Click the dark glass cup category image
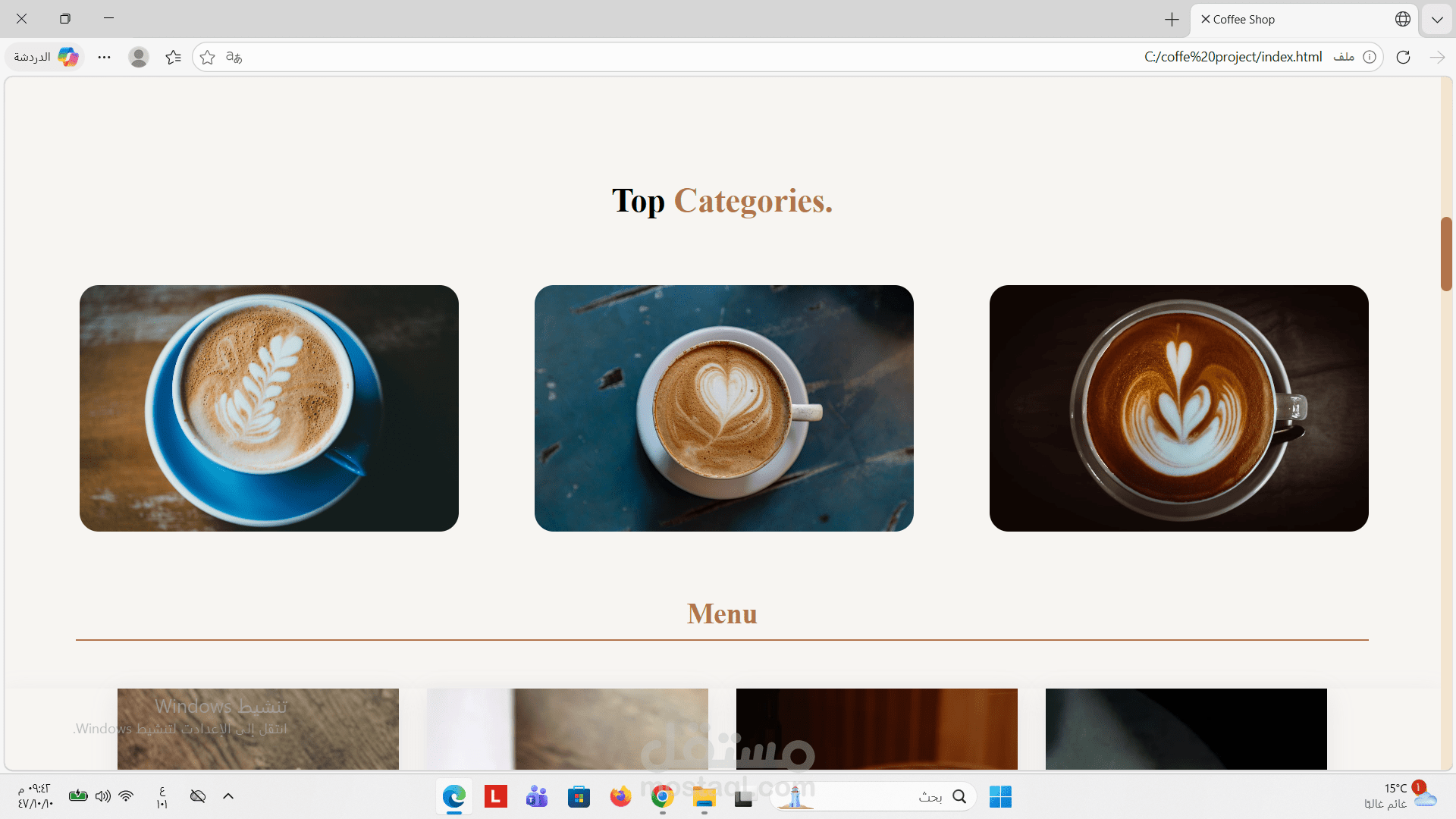 click(1179, 408)
